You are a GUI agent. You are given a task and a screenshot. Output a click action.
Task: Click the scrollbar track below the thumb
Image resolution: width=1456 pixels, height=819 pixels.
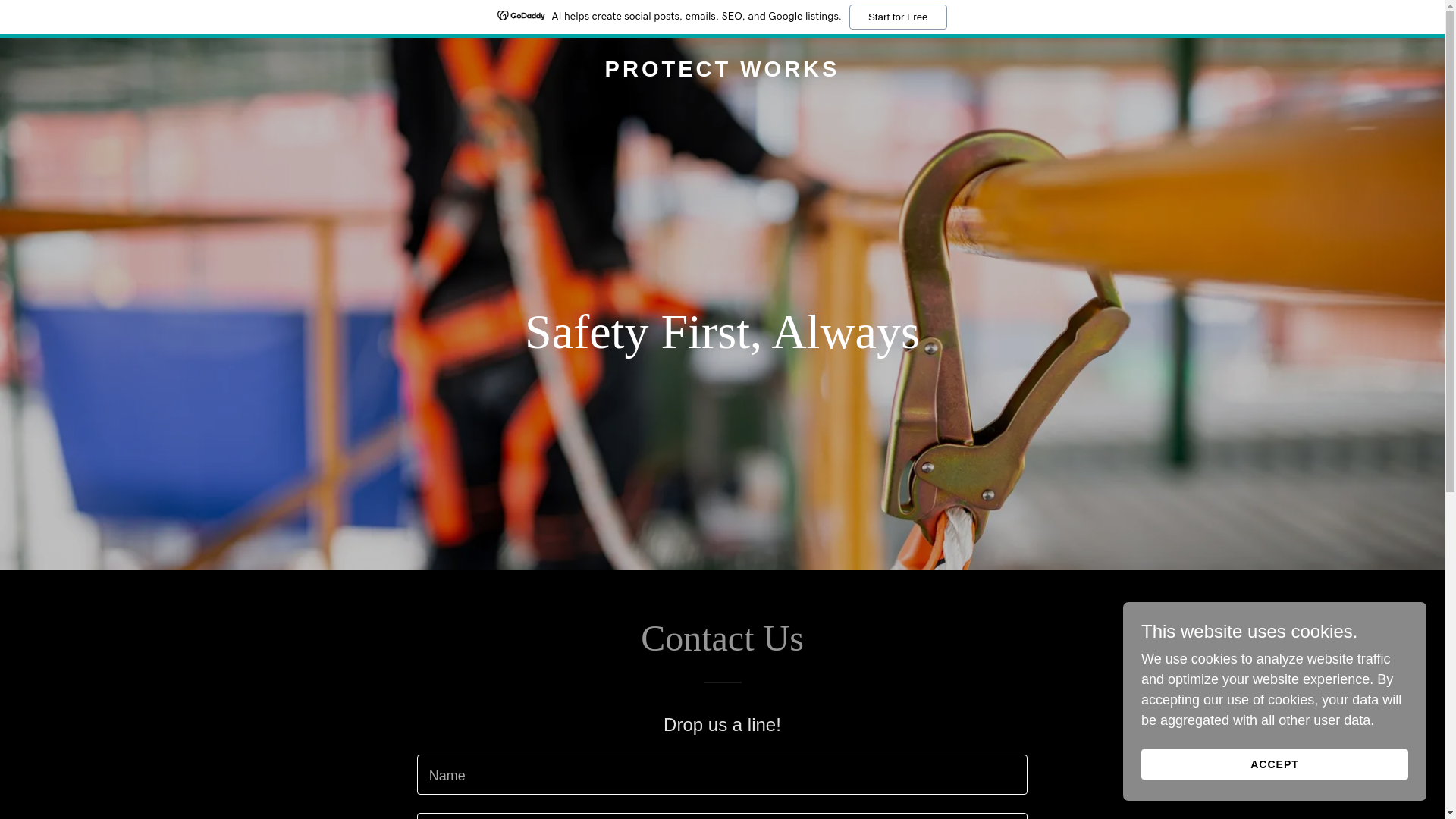coord(1450,651)
